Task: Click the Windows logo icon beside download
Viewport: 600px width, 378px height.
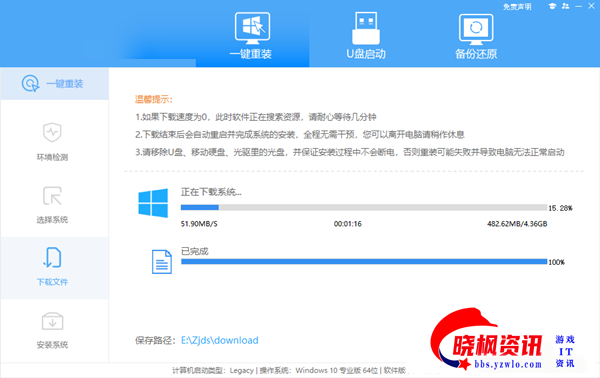Action: pyautogui.click(x=153, y=203)
